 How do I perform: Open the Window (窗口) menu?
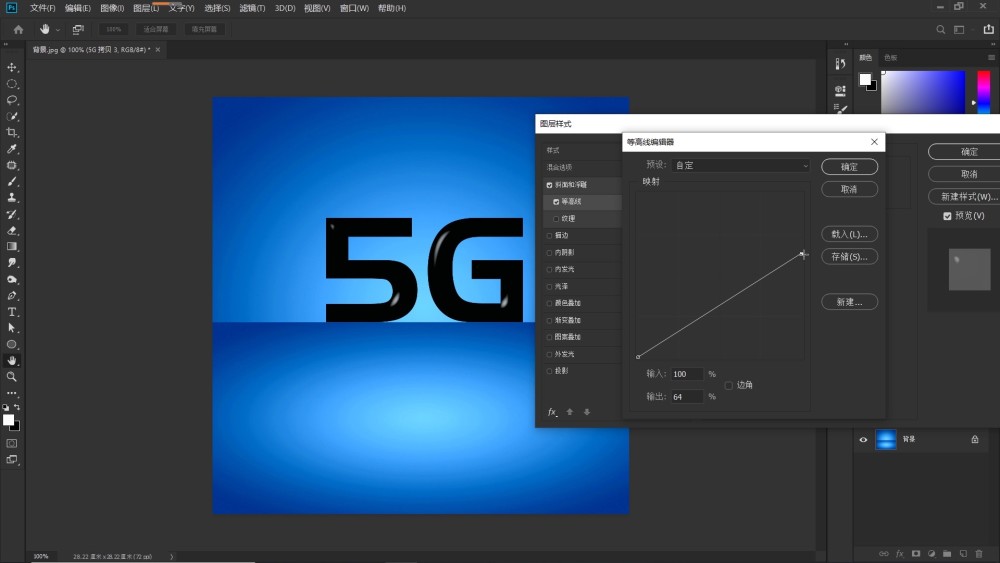pyautogui.click(x=354, y=8)
